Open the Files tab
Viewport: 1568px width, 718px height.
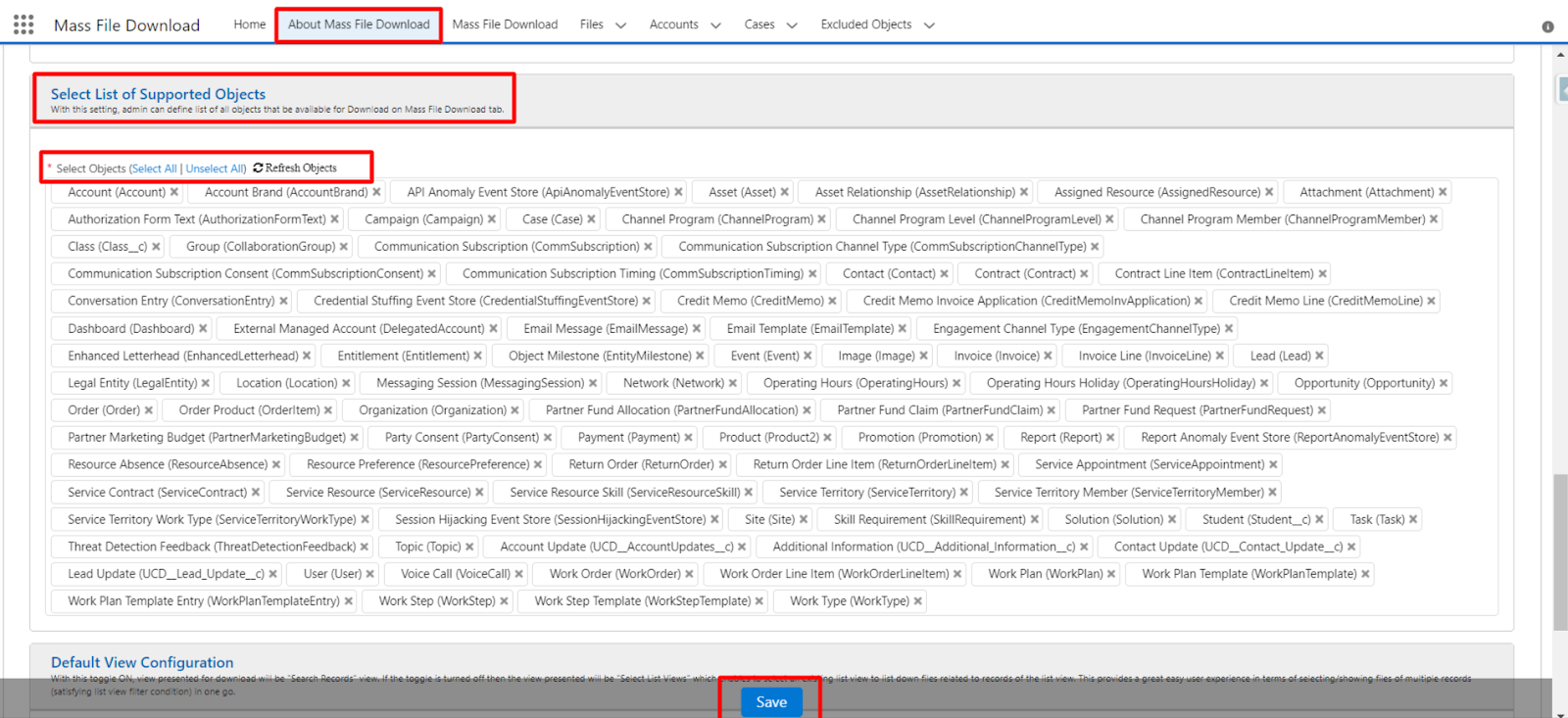coord(592,24)
